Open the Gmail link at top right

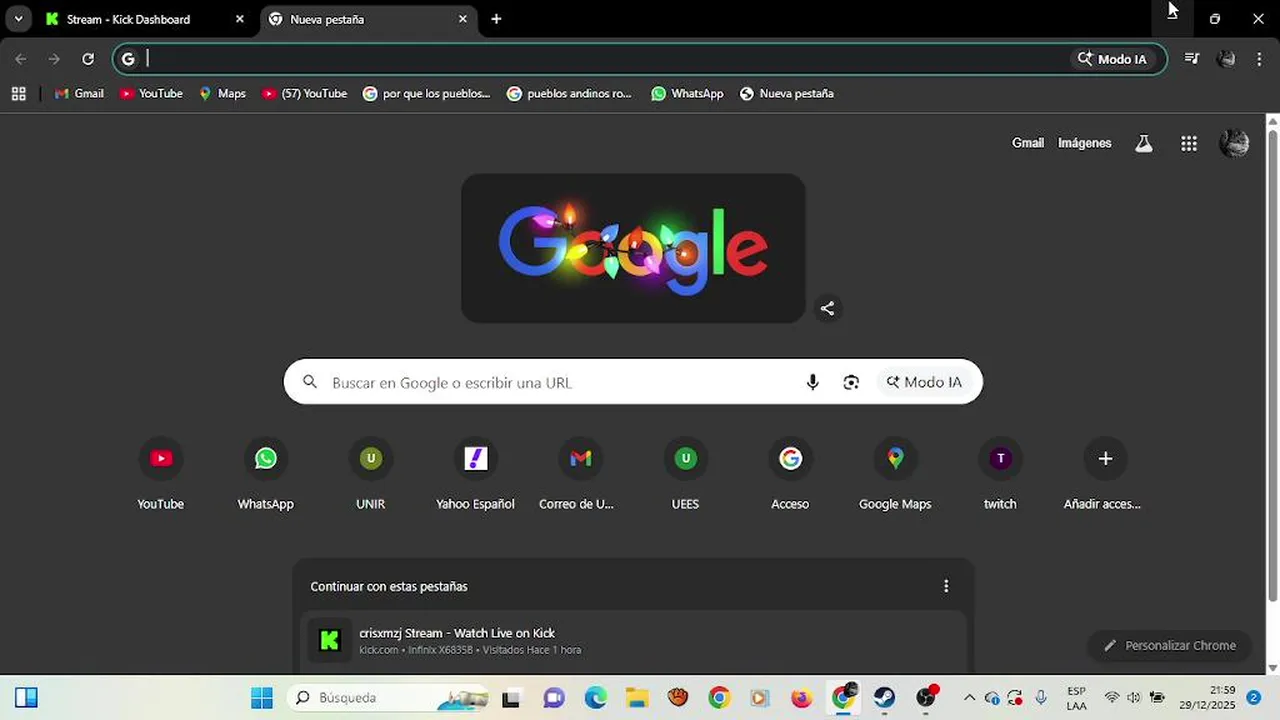pos(1028,143)
